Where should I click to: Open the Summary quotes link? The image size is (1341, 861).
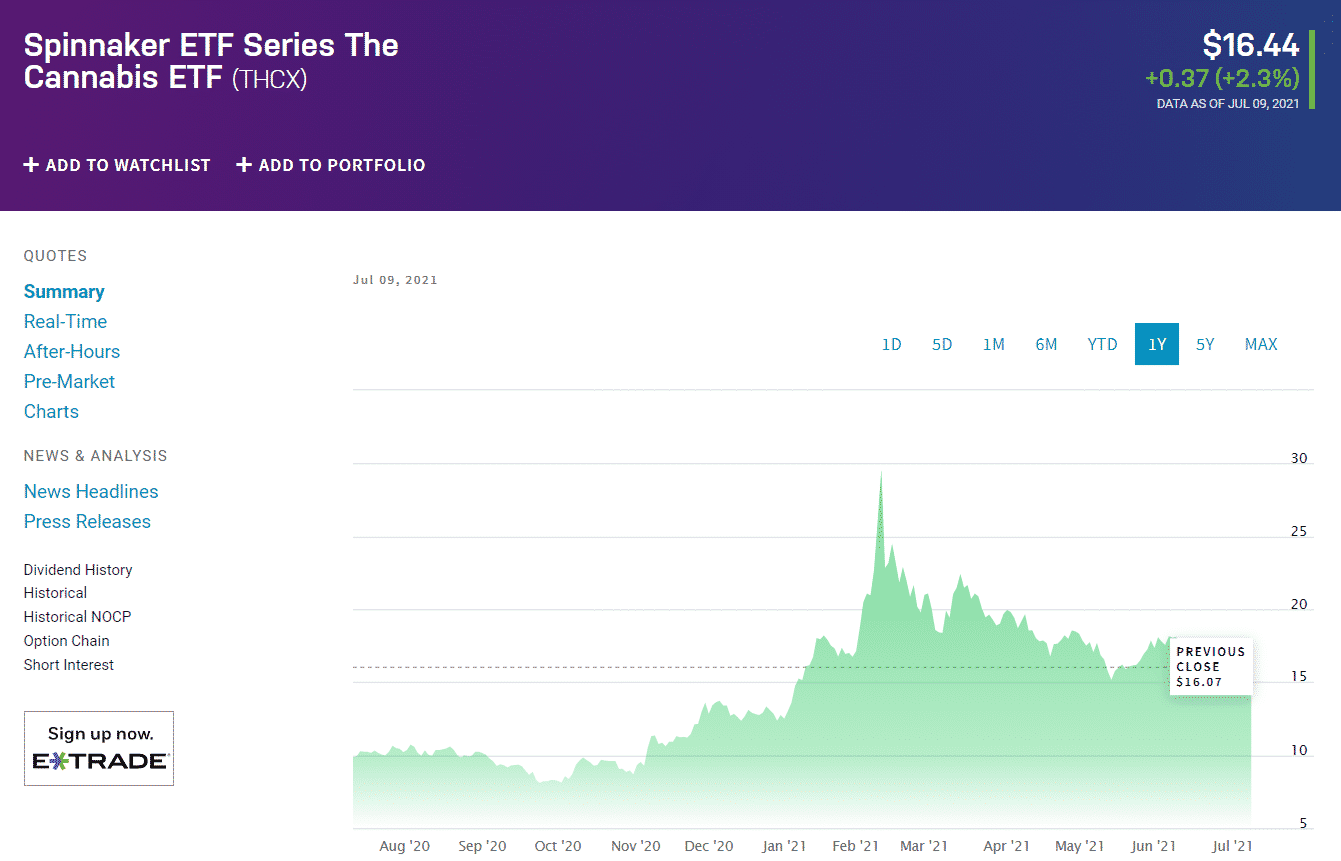[x=64, y=292]
